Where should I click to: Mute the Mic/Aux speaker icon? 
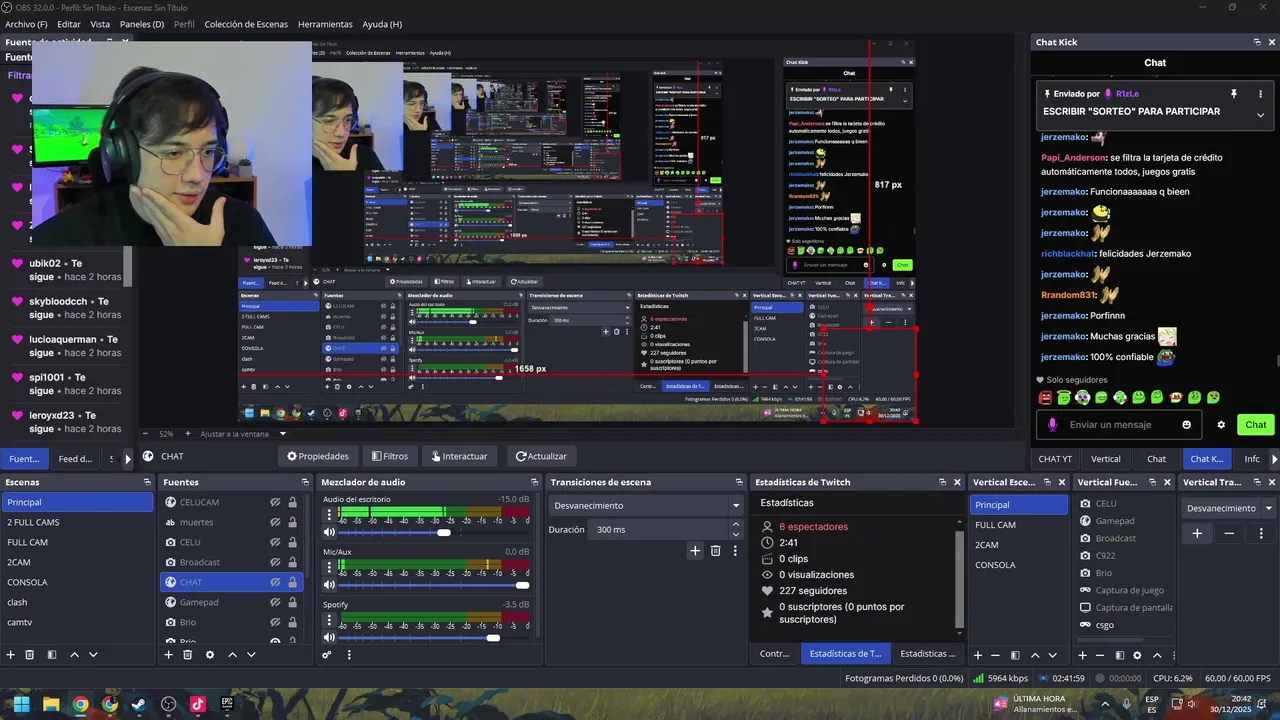tap(328, 585)
